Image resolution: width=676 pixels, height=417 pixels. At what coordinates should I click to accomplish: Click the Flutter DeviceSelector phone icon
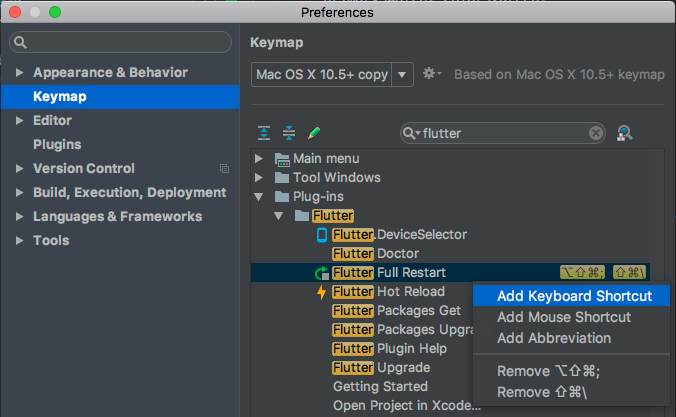(x=321, y=234)
